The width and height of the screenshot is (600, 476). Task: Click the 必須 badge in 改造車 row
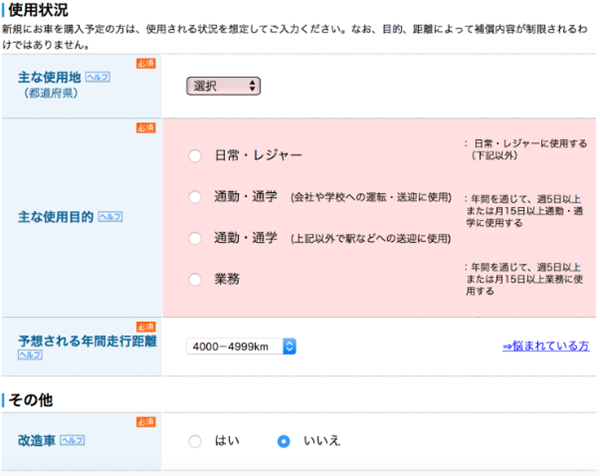pyautogui.click(x=146, y=422)
